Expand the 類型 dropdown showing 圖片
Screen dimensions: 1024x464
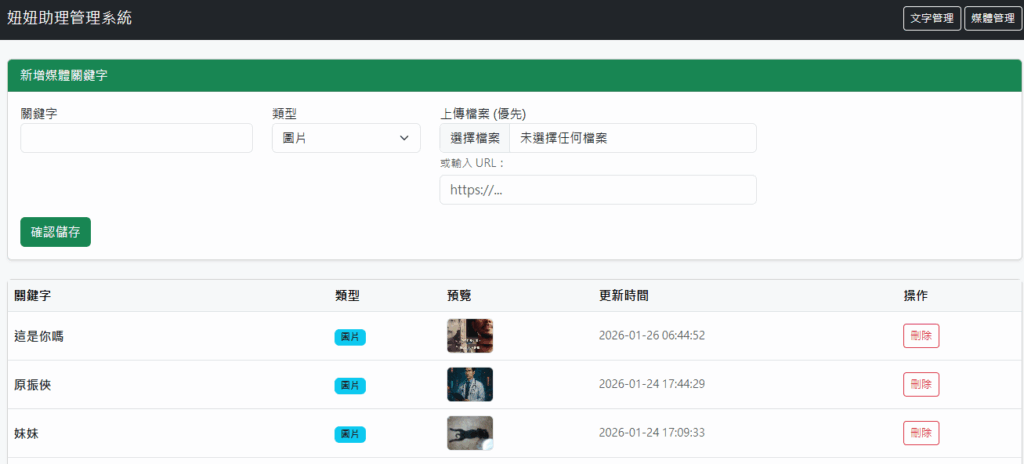tap(346, 138)
